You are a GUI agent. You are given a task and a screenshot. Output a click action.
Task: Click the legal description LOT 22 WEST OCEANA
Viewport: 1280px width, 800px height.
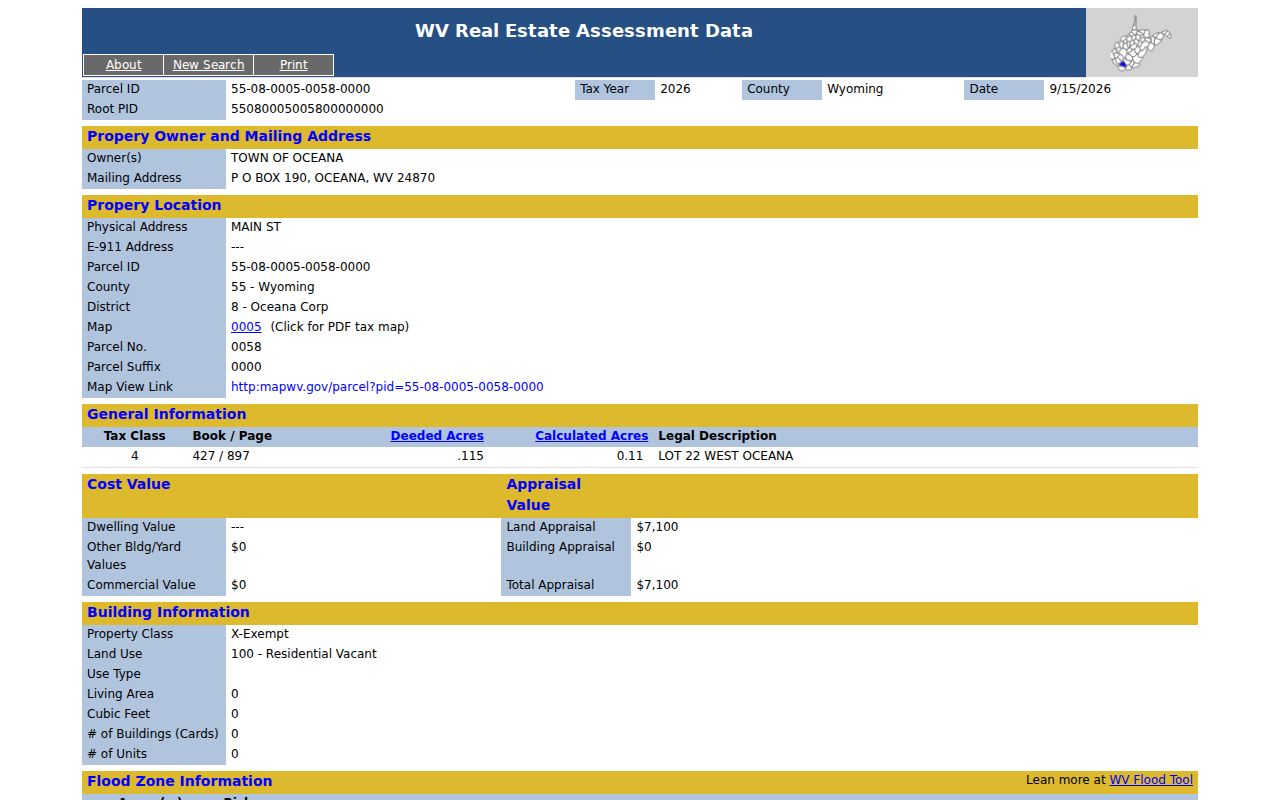click(725, 456)
